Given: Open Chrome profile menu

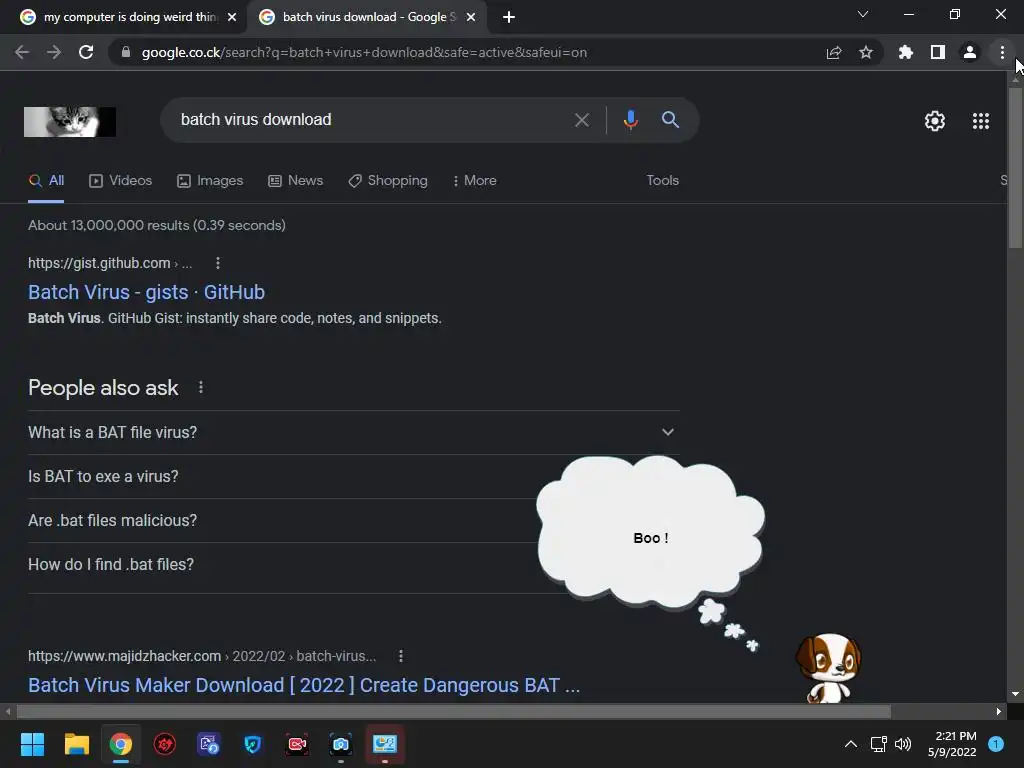Looking at the screenshot, I should [970, 52].
